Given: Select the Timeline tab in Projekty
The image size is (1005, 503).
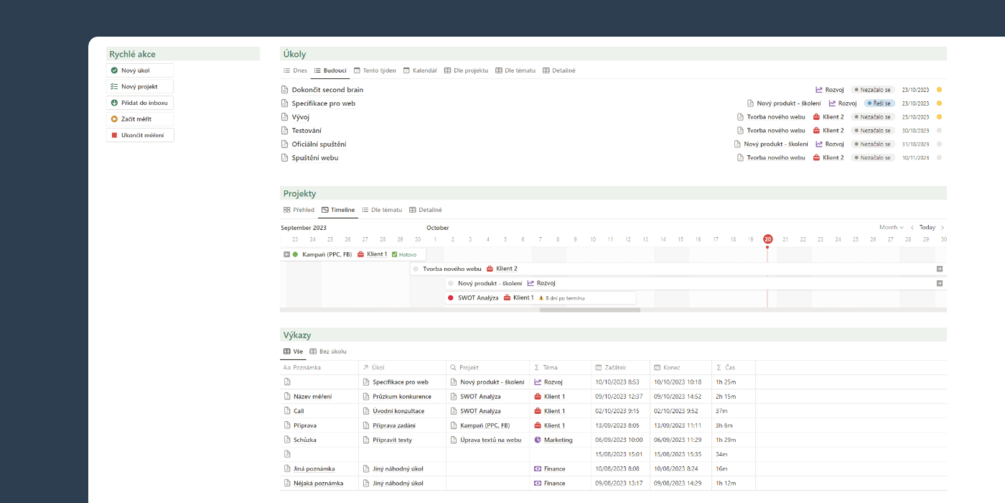Looking at the screenshot, I should [338, 210].
